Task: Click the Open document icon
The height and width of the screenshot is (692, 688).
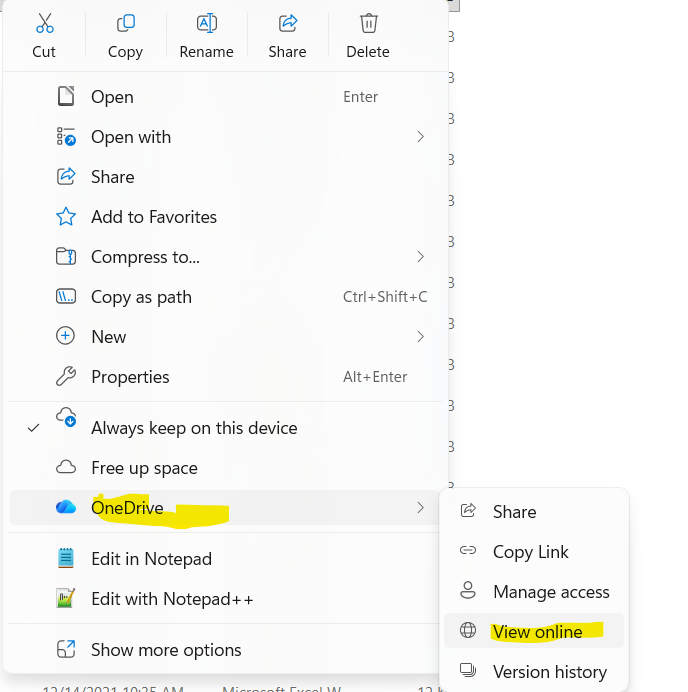Action: tap(66, 96)
